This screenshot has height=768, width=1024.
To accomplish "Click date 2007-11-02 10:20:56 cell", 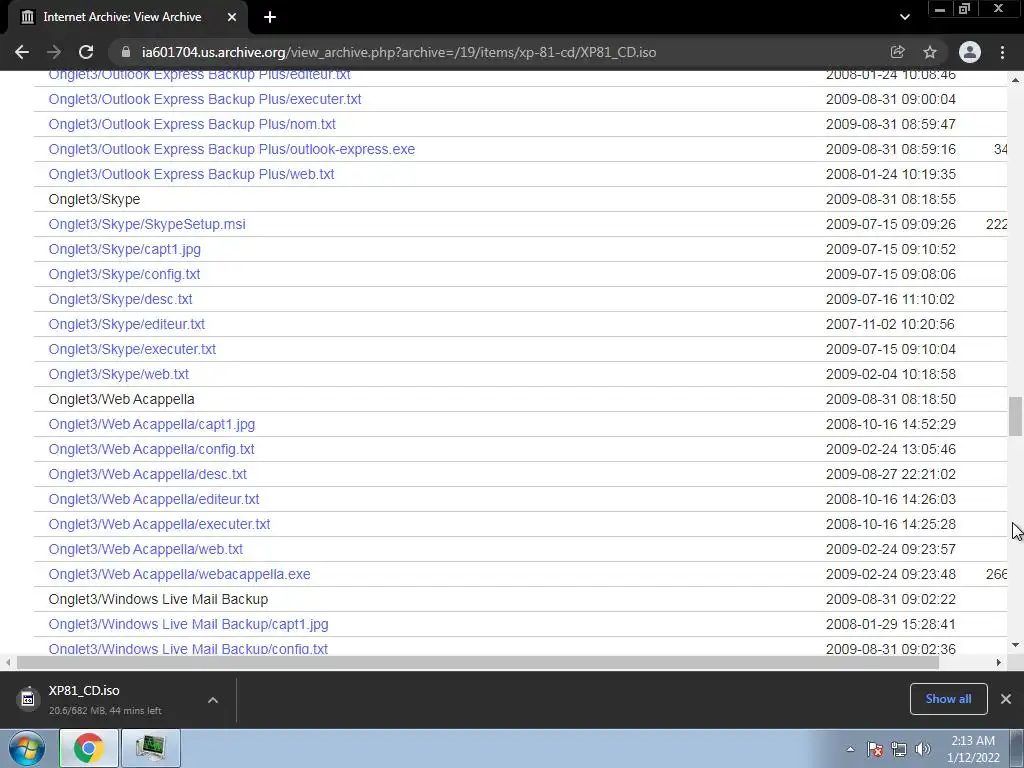I will [891, 324].
